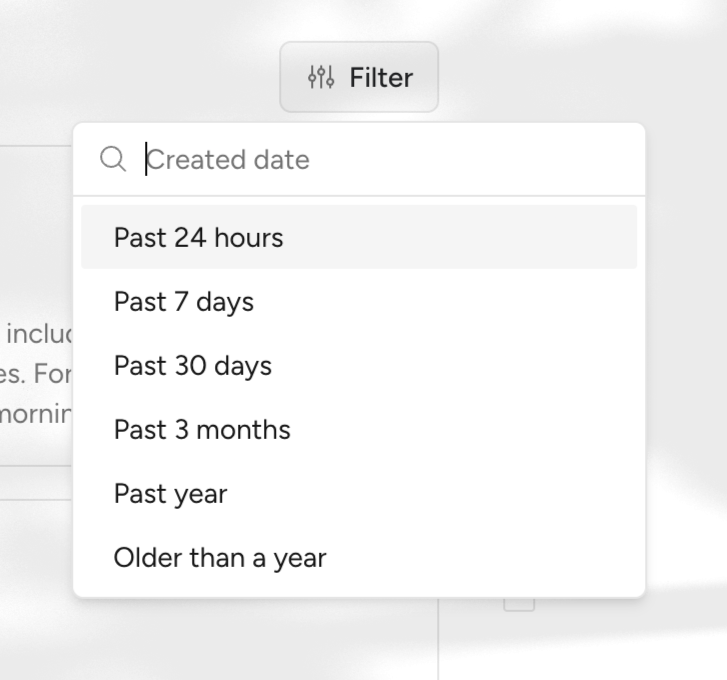Filter to items created in the last week

[184, 302]
